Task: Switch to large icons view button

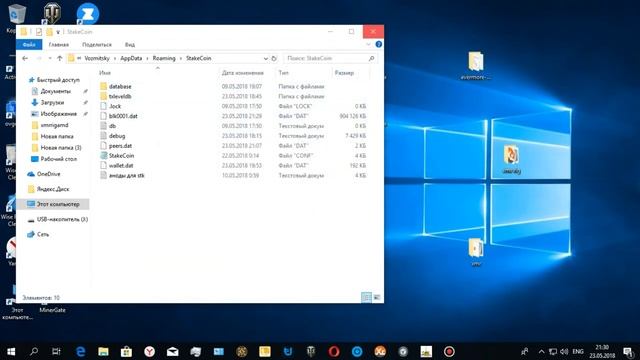Action: pyautogui.click(x=376, y=297)
